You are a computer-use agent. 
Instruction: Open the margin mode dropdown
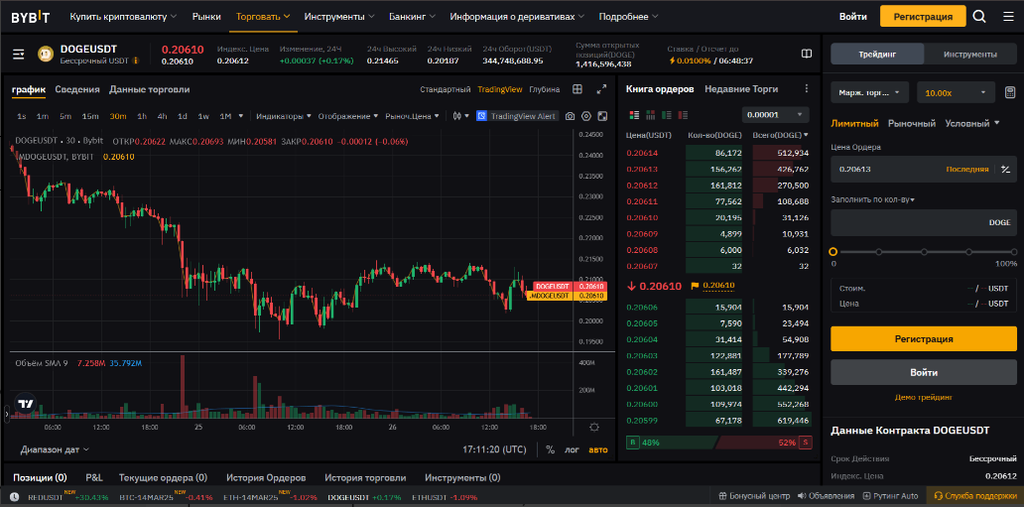point(869,93)
